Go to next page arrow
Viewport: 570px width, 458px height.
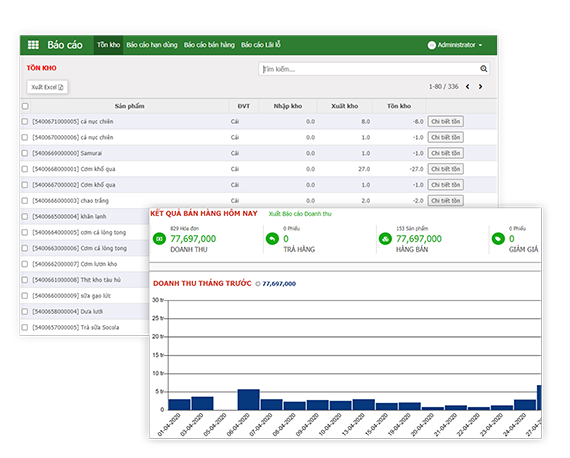pyautogui.click(x=480, y=87)
